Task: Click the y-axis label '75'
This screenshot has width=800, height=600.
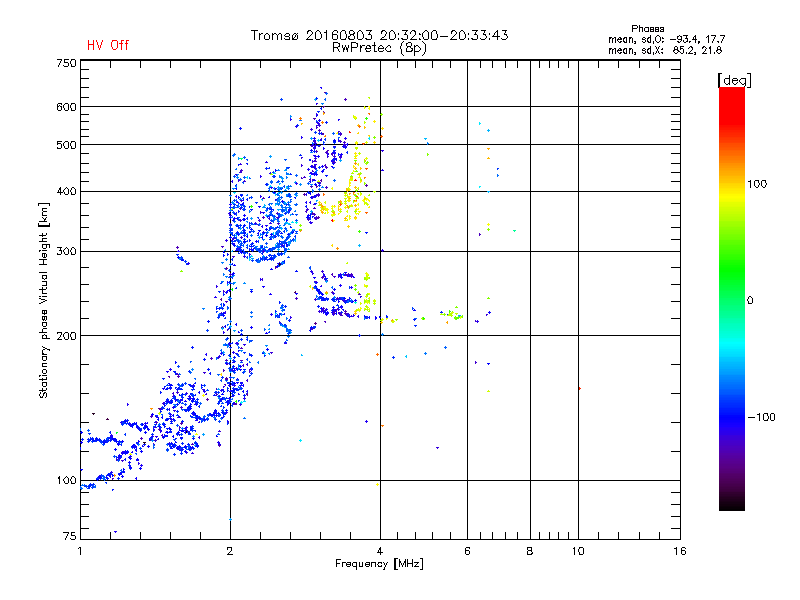Action: pyautogui.click(x=69, y=536)
